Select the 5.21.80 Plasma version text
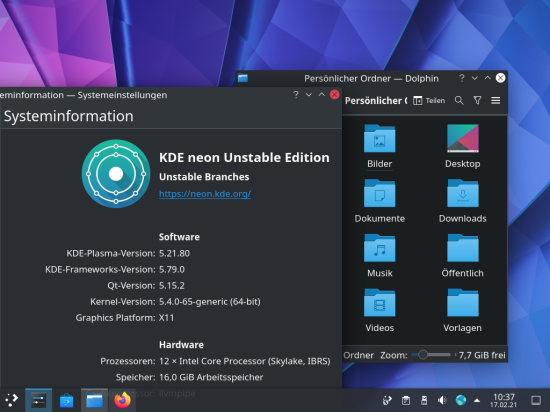This screenshot has height=412, width=550. pyautogui.click(x=174, y=253)
